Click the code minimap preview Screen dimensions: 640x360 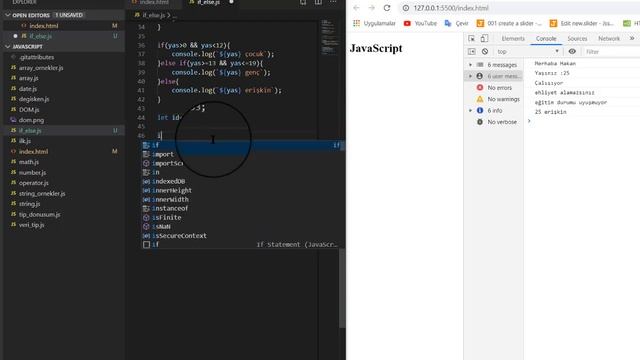pyautogui.click(x=329, y=37)
